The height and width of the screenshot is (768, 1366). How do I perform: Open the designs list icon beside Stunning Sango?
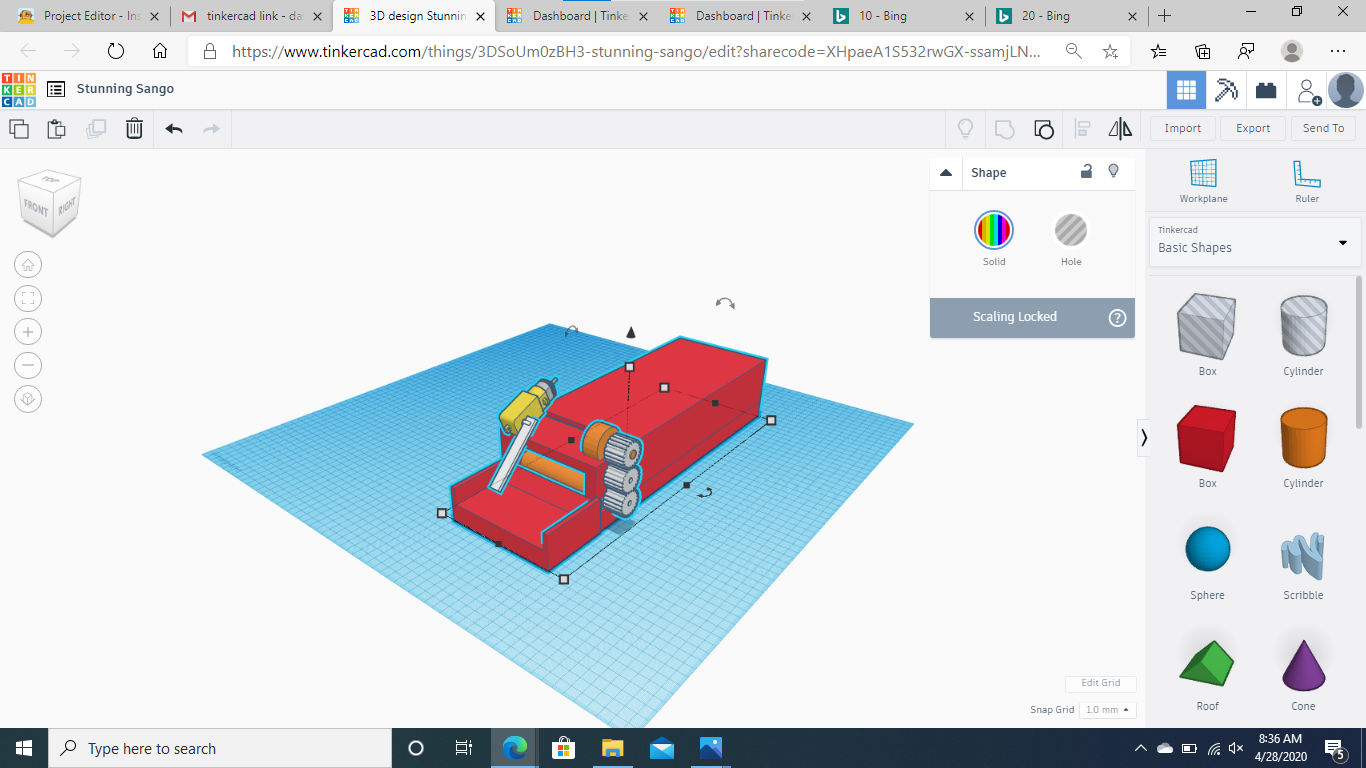pyautogui.click(x=56, y=89)
